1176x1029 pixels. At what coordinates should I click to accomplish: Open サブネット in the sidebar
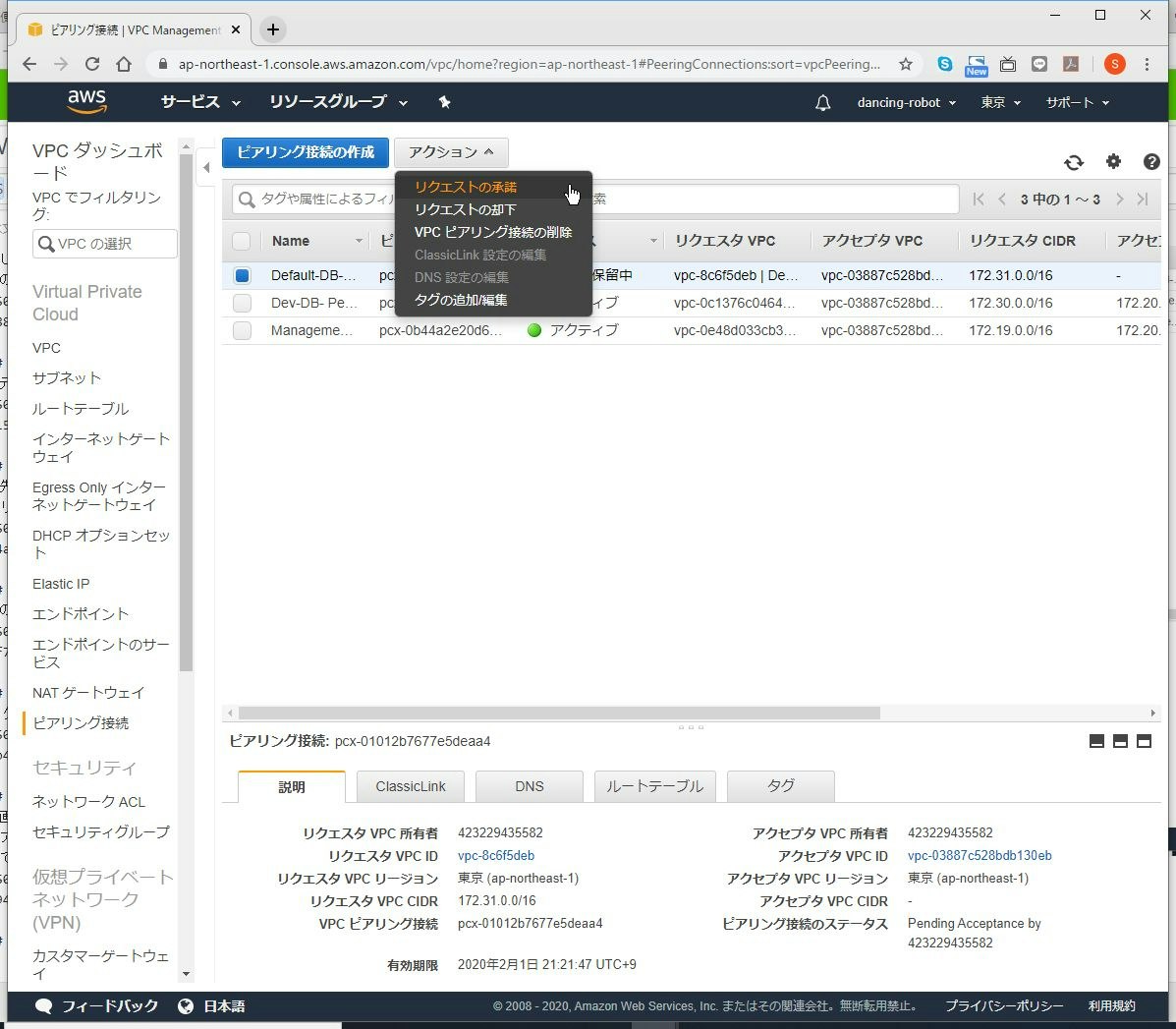tap(66, 378)
